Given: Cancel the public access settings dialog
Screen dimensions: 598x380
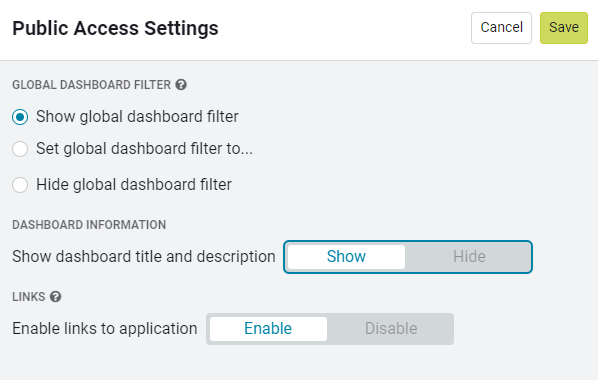Looking at the screenshot, I should pos(501,28).
